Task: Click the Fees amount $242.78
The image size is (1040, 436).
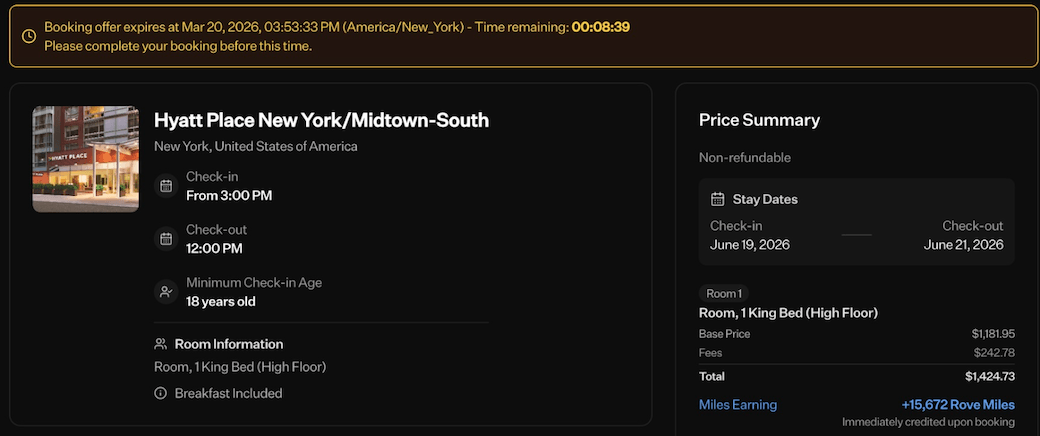Action: [994, 353]
